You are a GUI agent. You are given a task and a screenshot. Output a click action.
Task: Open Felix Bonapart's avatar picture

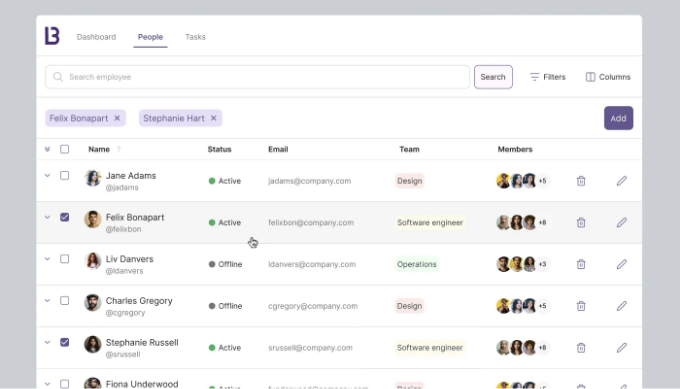click(x=92, y=219)
